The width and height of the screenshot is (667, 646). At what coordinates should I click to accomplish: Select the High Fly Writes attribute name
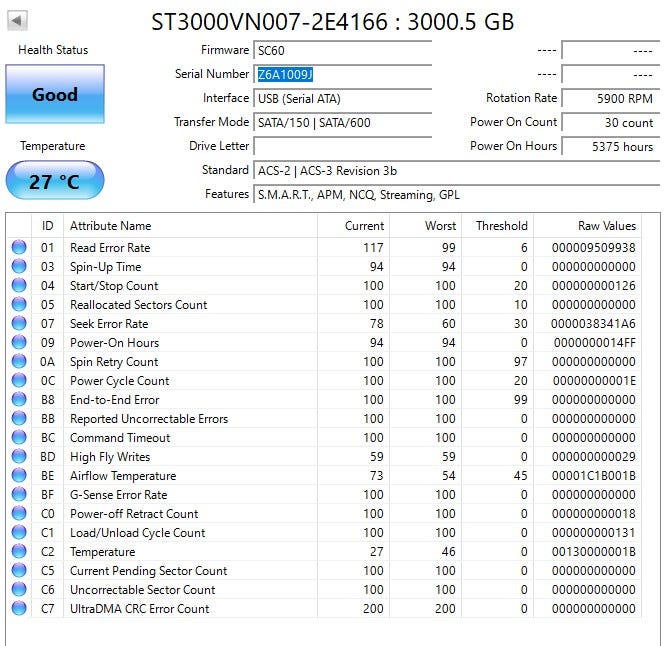pyautogui.click(x=110, y=457)
